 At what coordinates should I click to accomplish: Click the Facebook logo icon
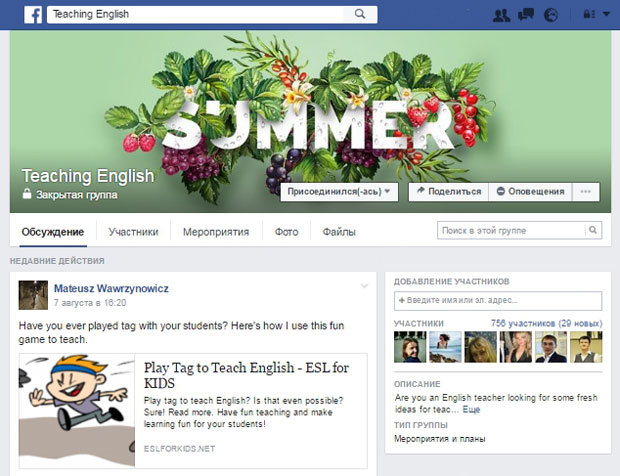click(x=33, y=15)
